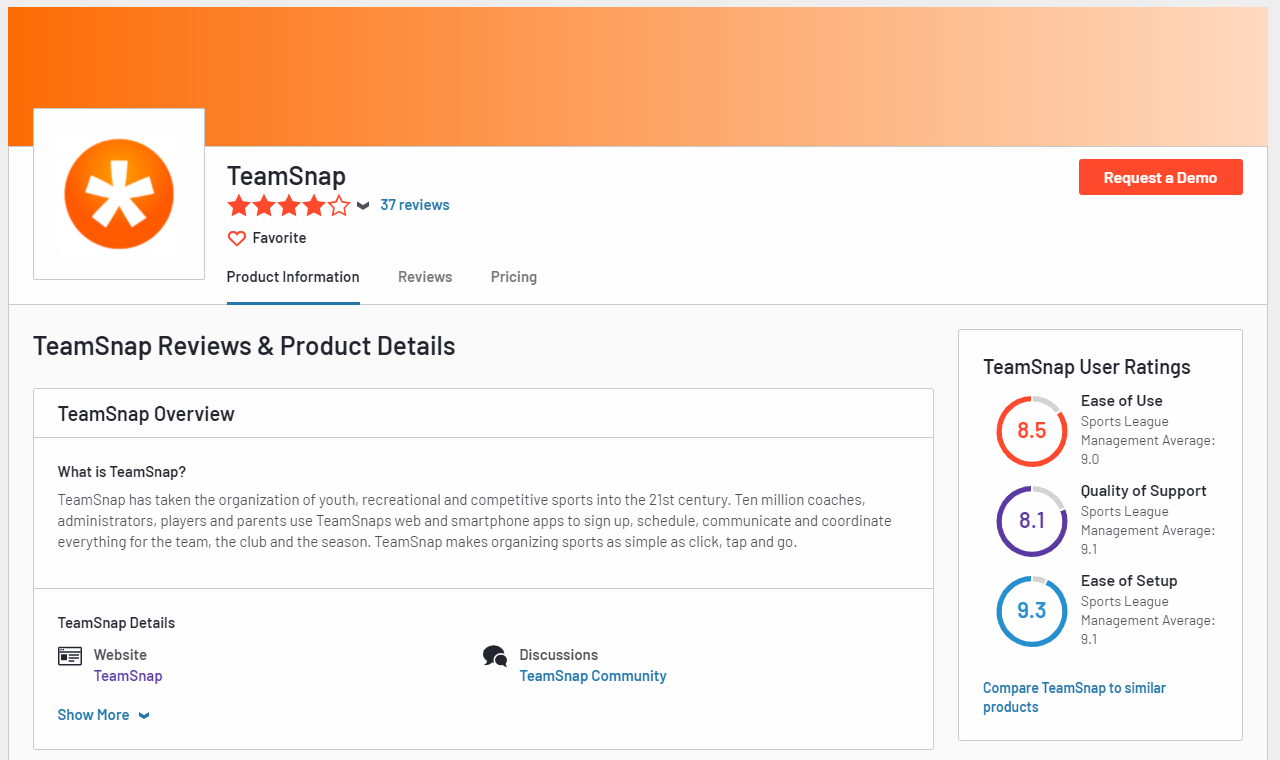
Task: Click the Quality of Support 8.1 gauge
Action: point(1032,521)
